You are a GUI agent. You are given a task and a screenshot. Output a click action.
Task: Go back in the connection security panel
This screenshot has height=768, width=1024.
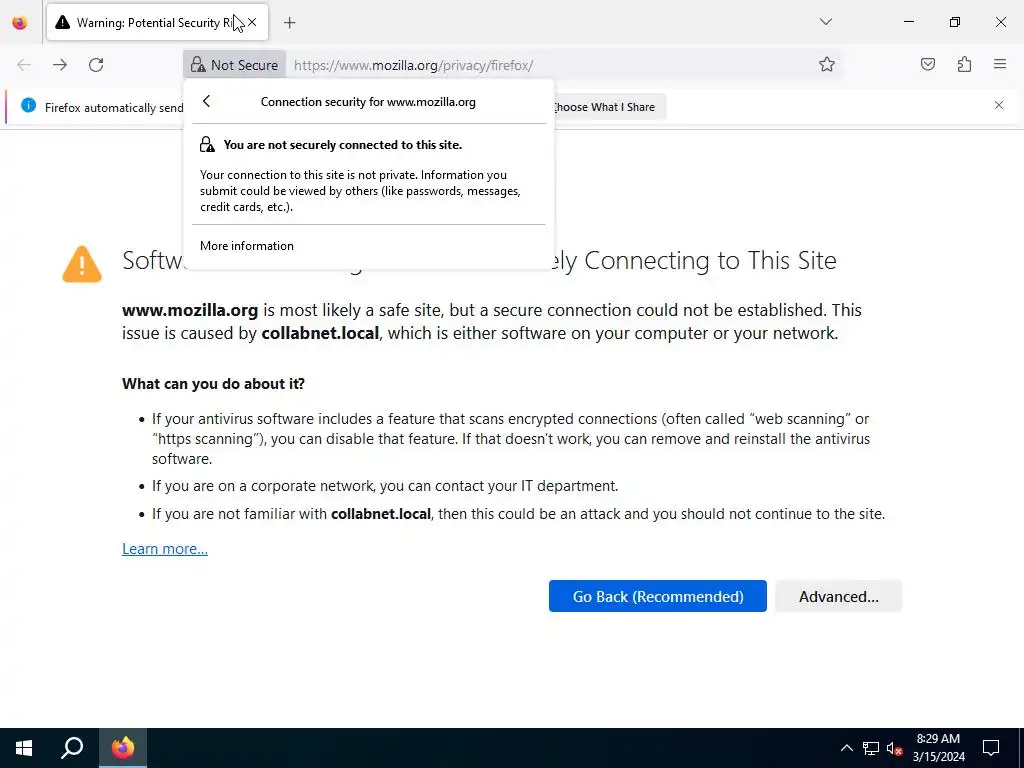click(207, 101)
